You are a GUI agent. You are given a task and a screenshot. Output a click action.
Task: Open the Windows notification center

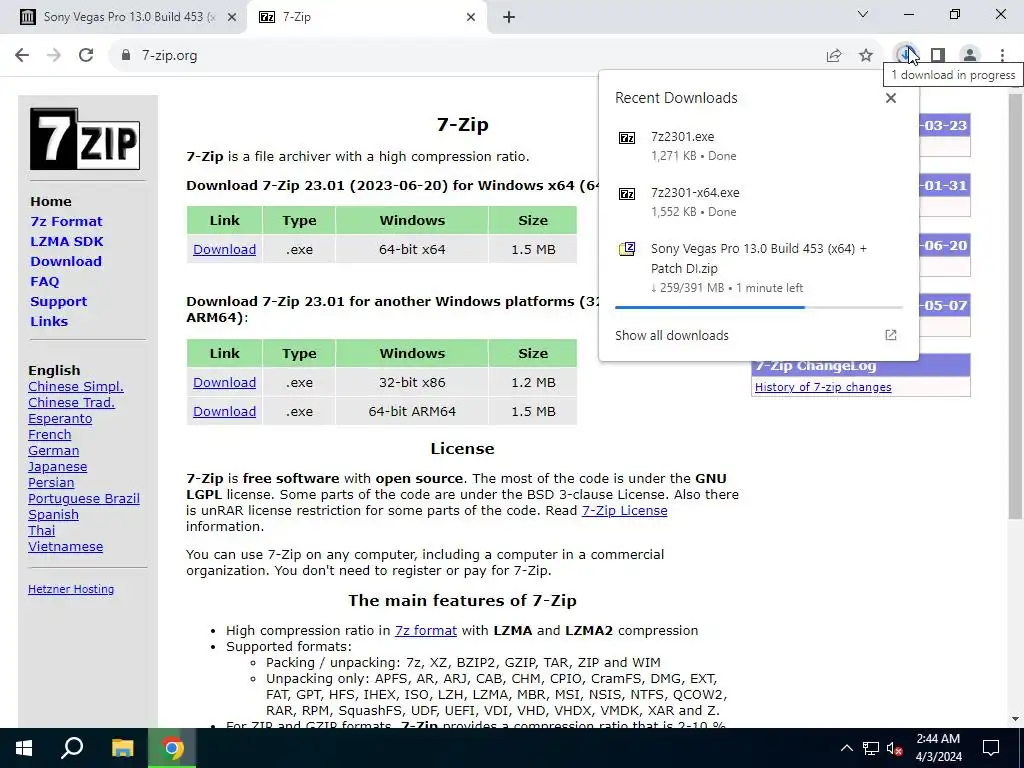[991, 748]
